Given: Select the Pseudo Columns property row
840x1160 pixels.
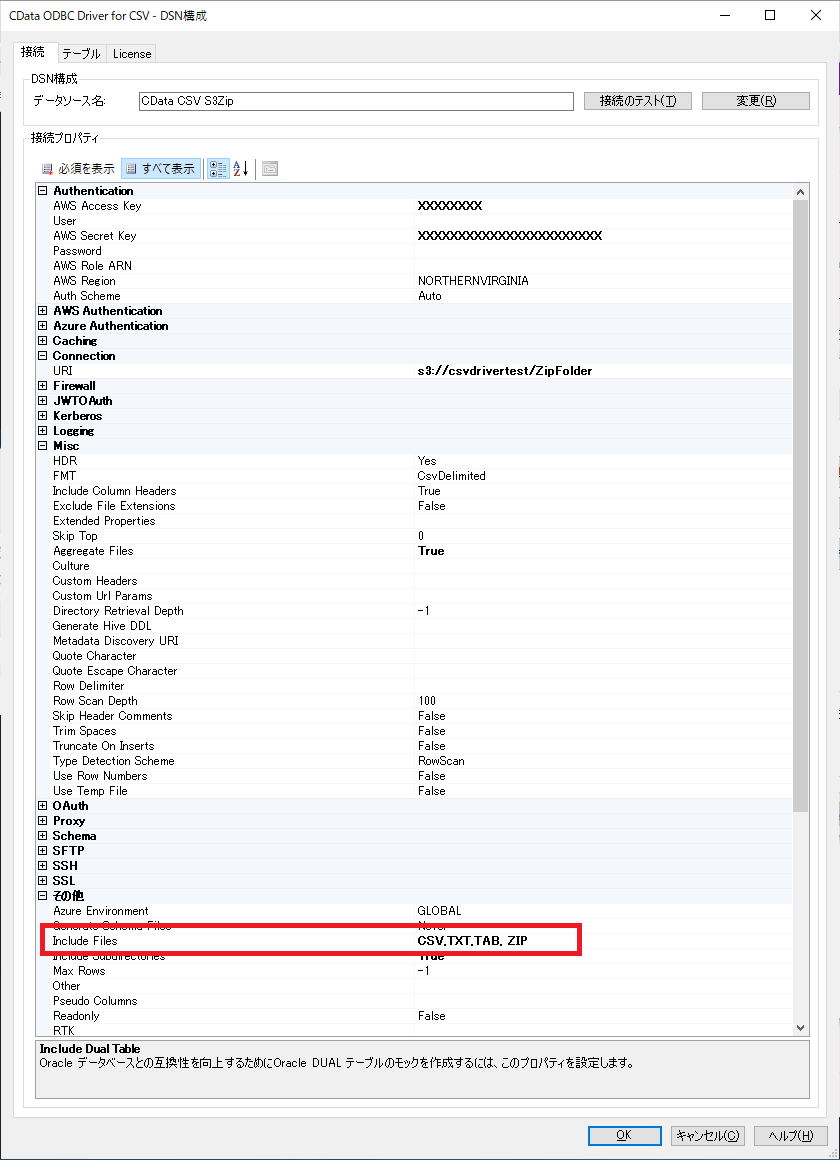Looking at the screenshot, I should click(x=414, y=1001).
